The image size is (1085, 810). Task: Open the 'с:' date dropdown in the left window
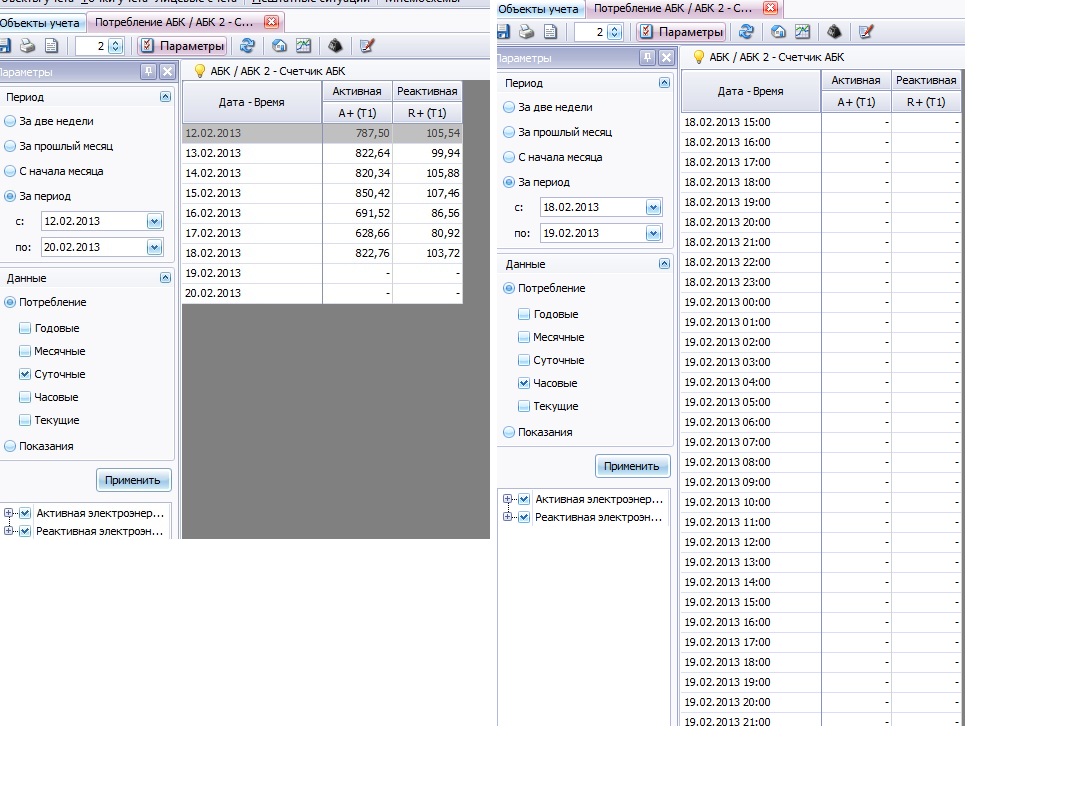[154, 221]
